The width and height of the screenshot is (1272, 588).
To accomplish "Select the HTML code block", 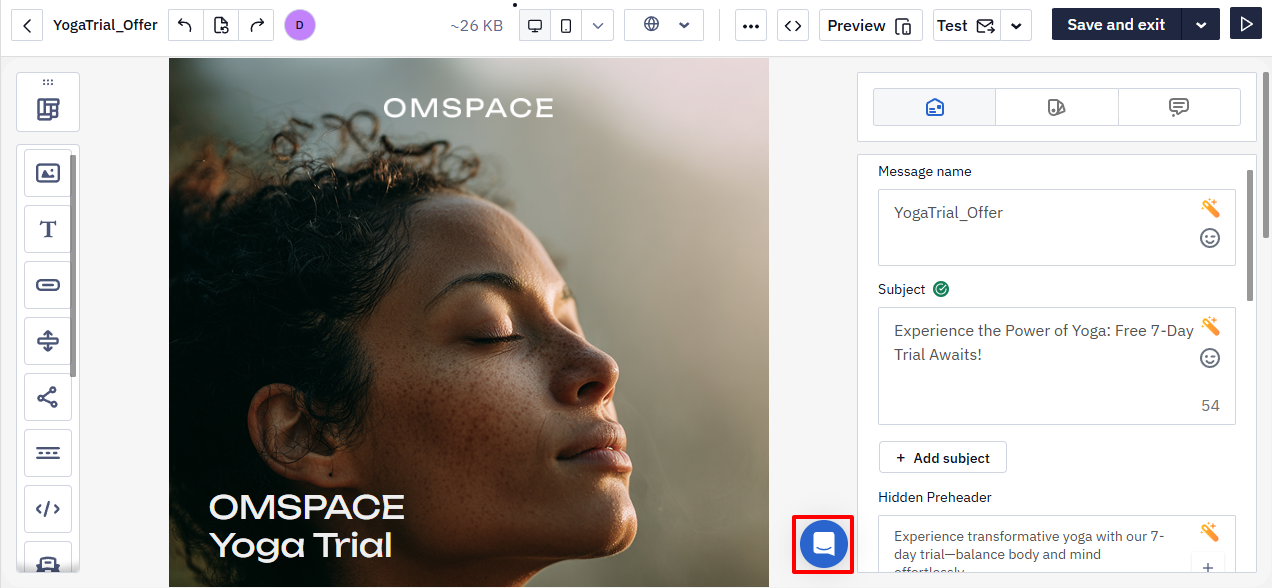I will pos(48,509).
